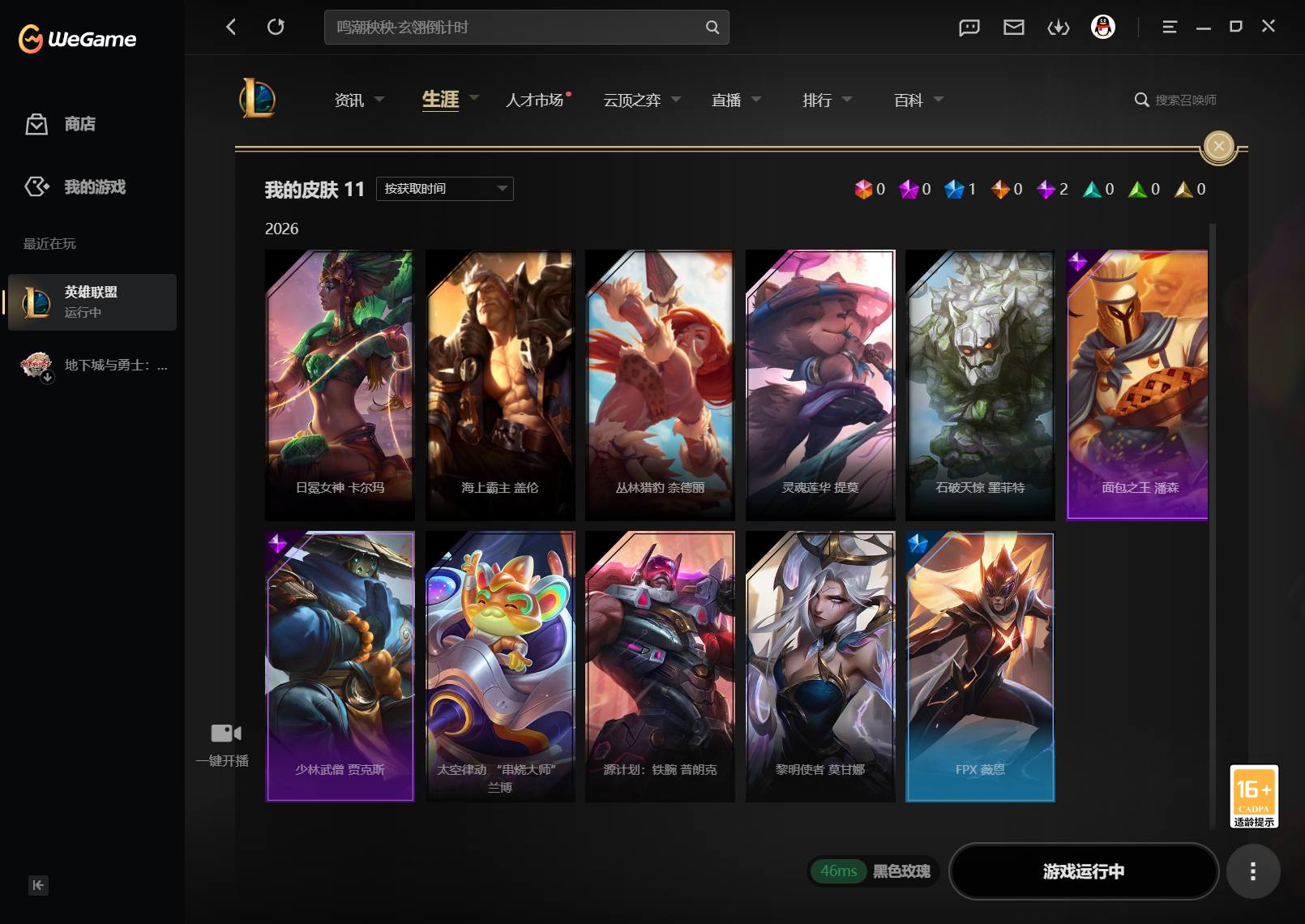Screen dimensions: 1305x924
Task: Open the mail inbox icon
Action: coord(1014,28)
